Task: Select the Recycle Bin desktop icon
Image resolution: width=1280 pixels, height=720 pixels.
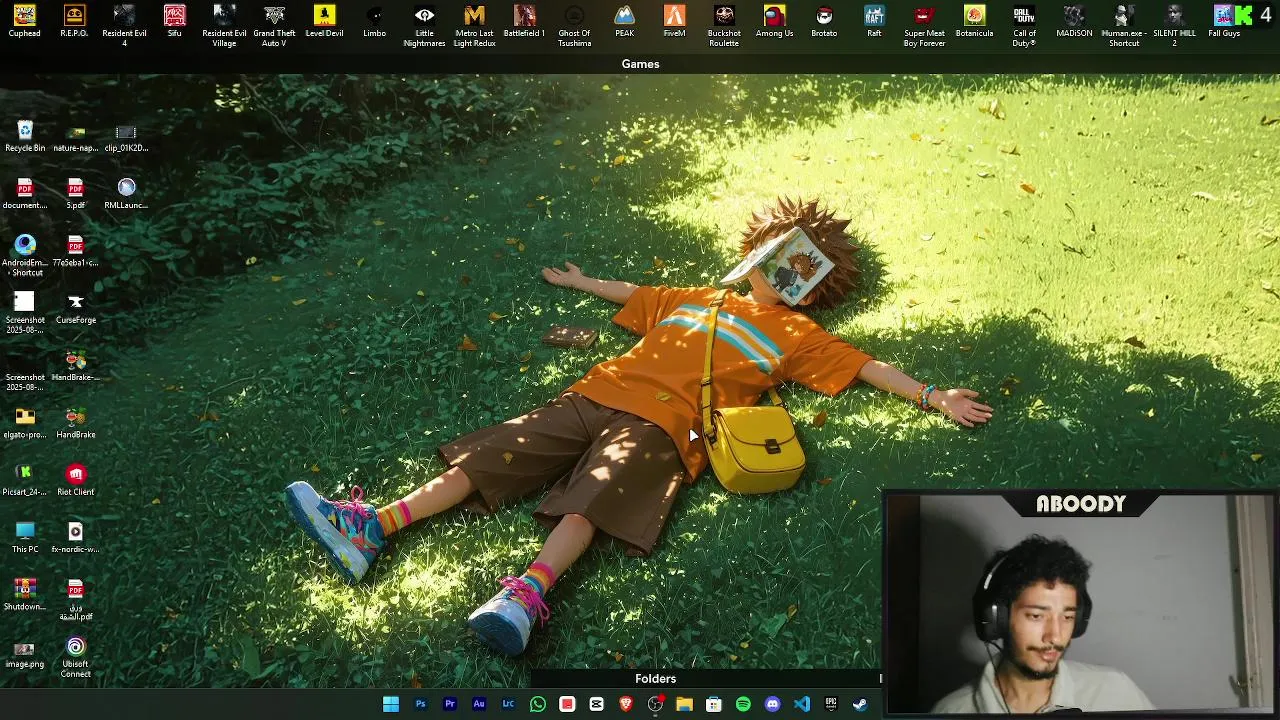Action: [x=25, y=137]
